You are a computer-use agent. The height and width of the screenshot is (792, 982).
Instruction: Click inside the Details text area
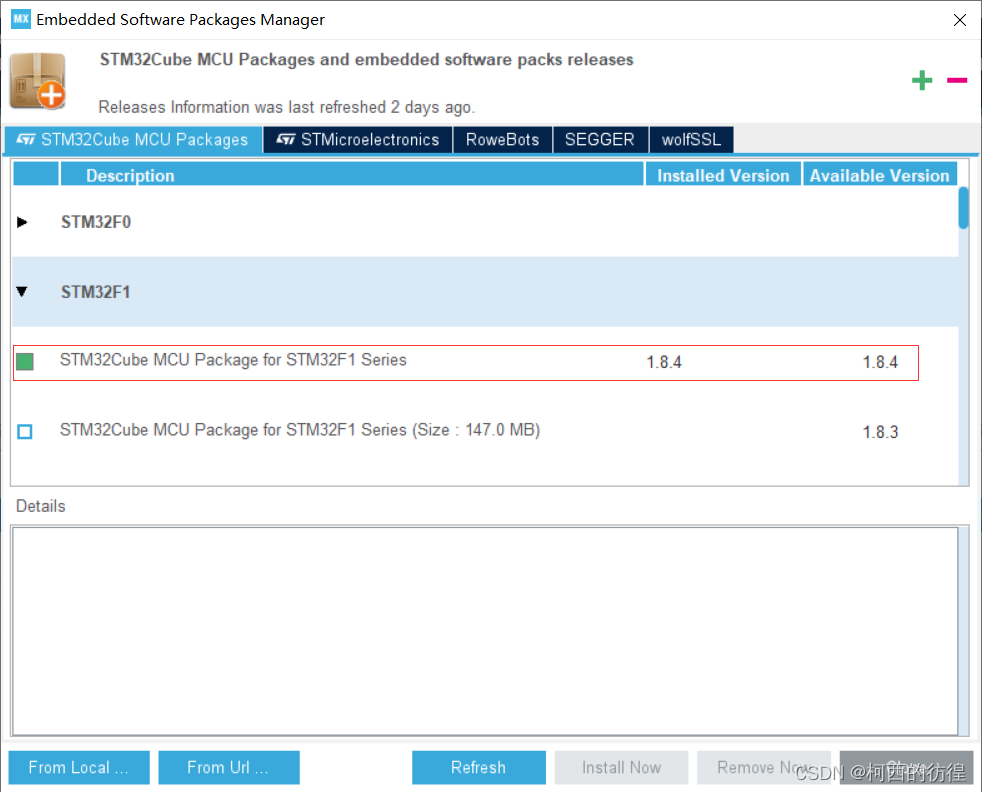(485, 631)
